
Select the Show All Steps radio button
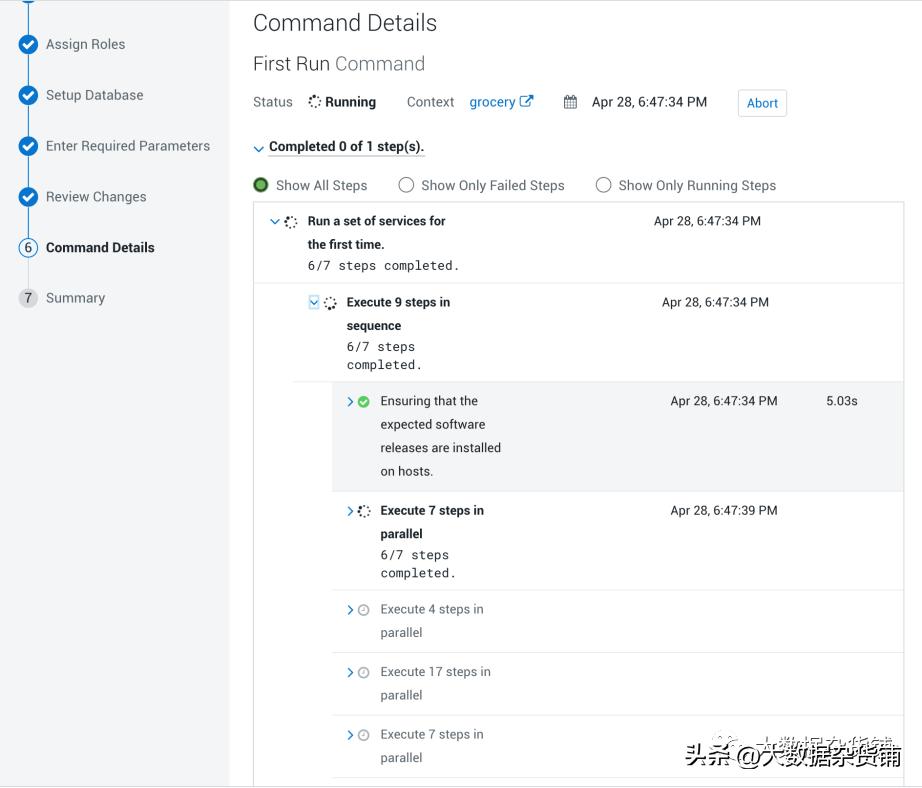[x=261, y=185]
